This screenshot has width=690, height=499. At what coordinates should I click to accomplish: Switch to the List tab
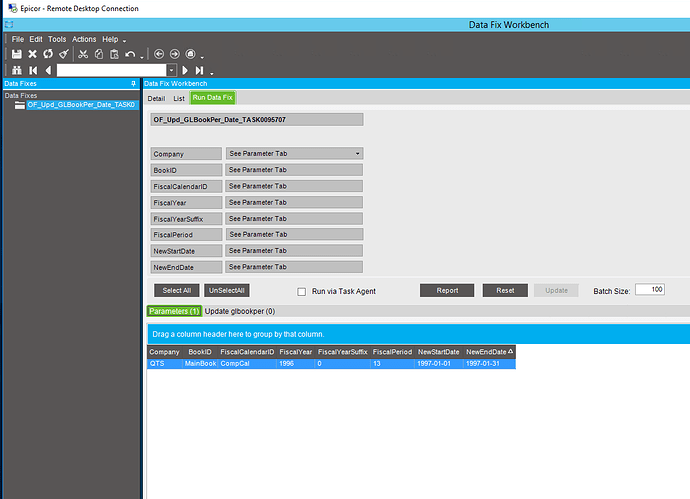(179, 99)
